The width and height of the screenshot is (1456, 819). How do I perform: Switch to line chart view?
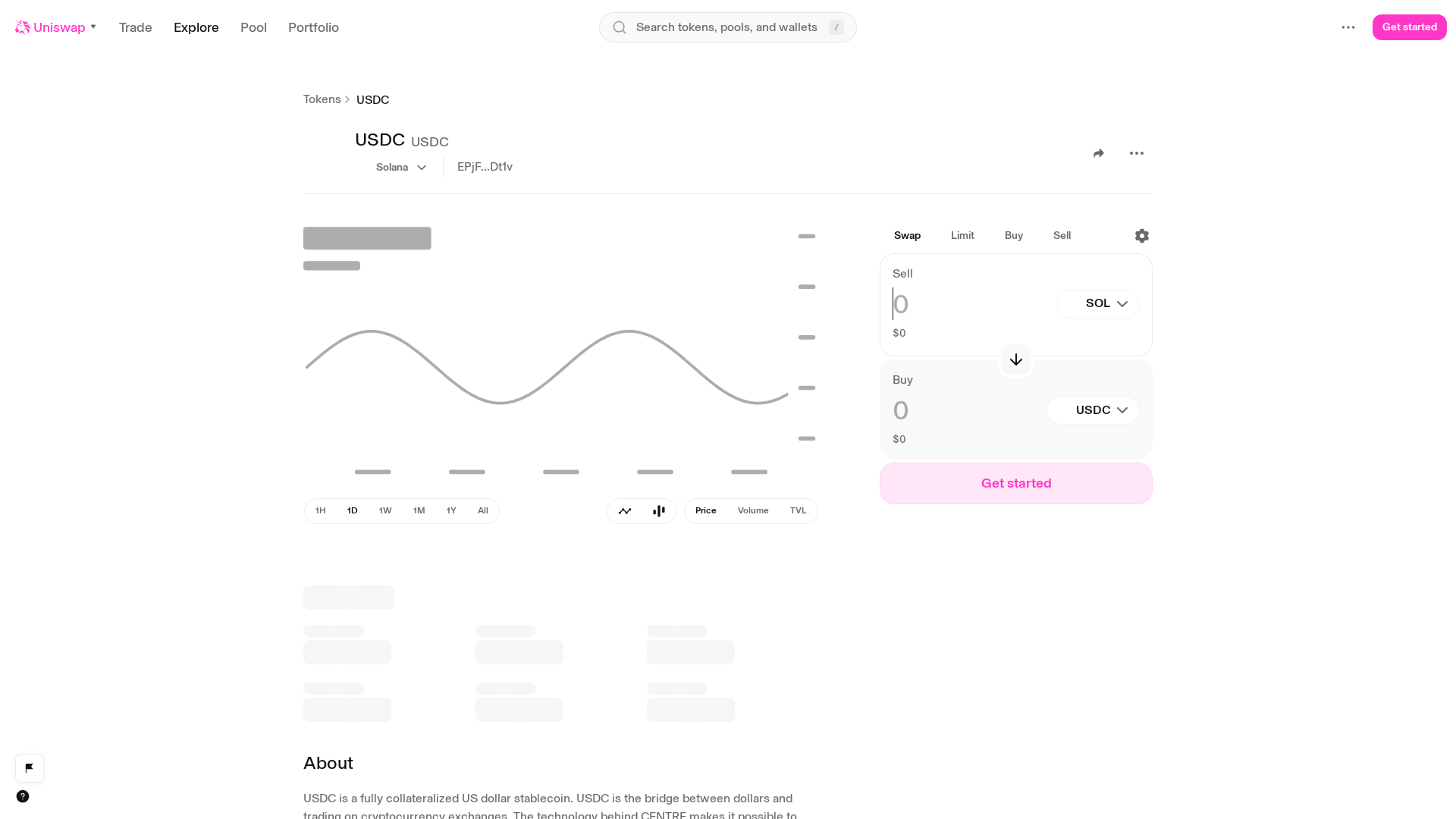click(x=625, y=511)
